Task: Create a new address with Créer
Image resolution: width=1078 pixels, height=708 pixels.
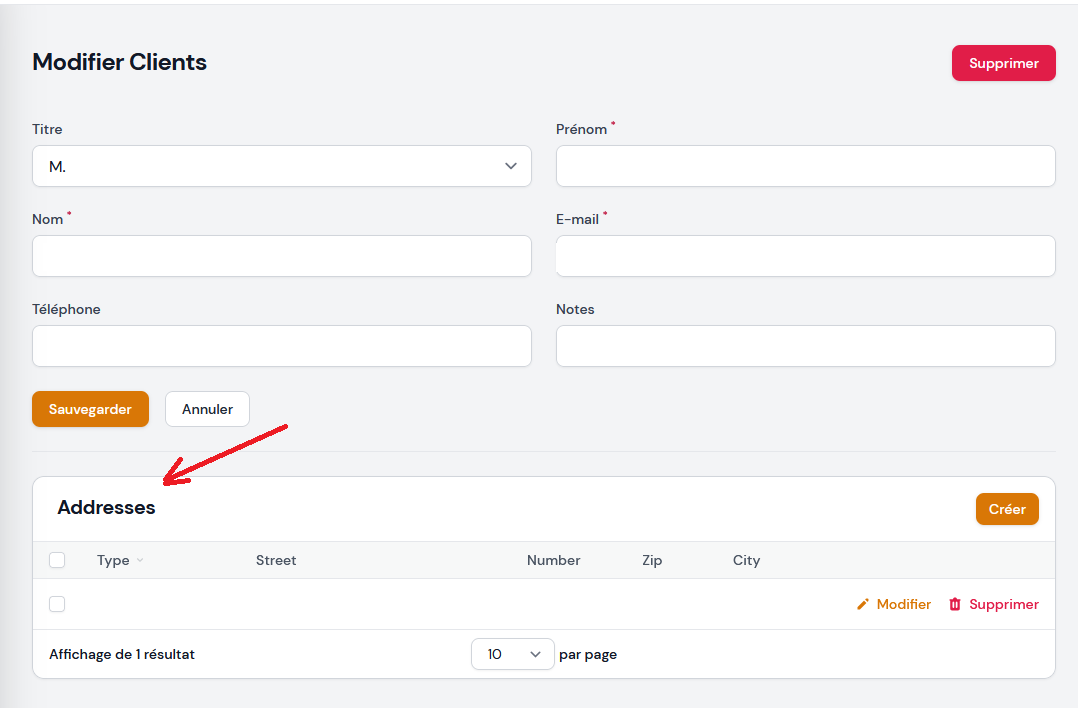Action: point(1007,509)
